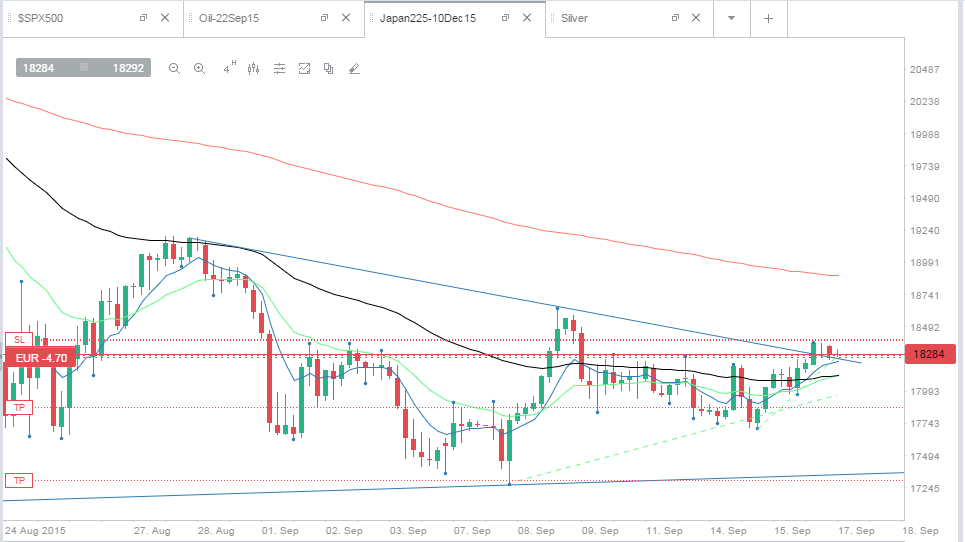This screenshot has height=542, width=965.
Task: Add a new chart tab
Action: coord(768,18)
